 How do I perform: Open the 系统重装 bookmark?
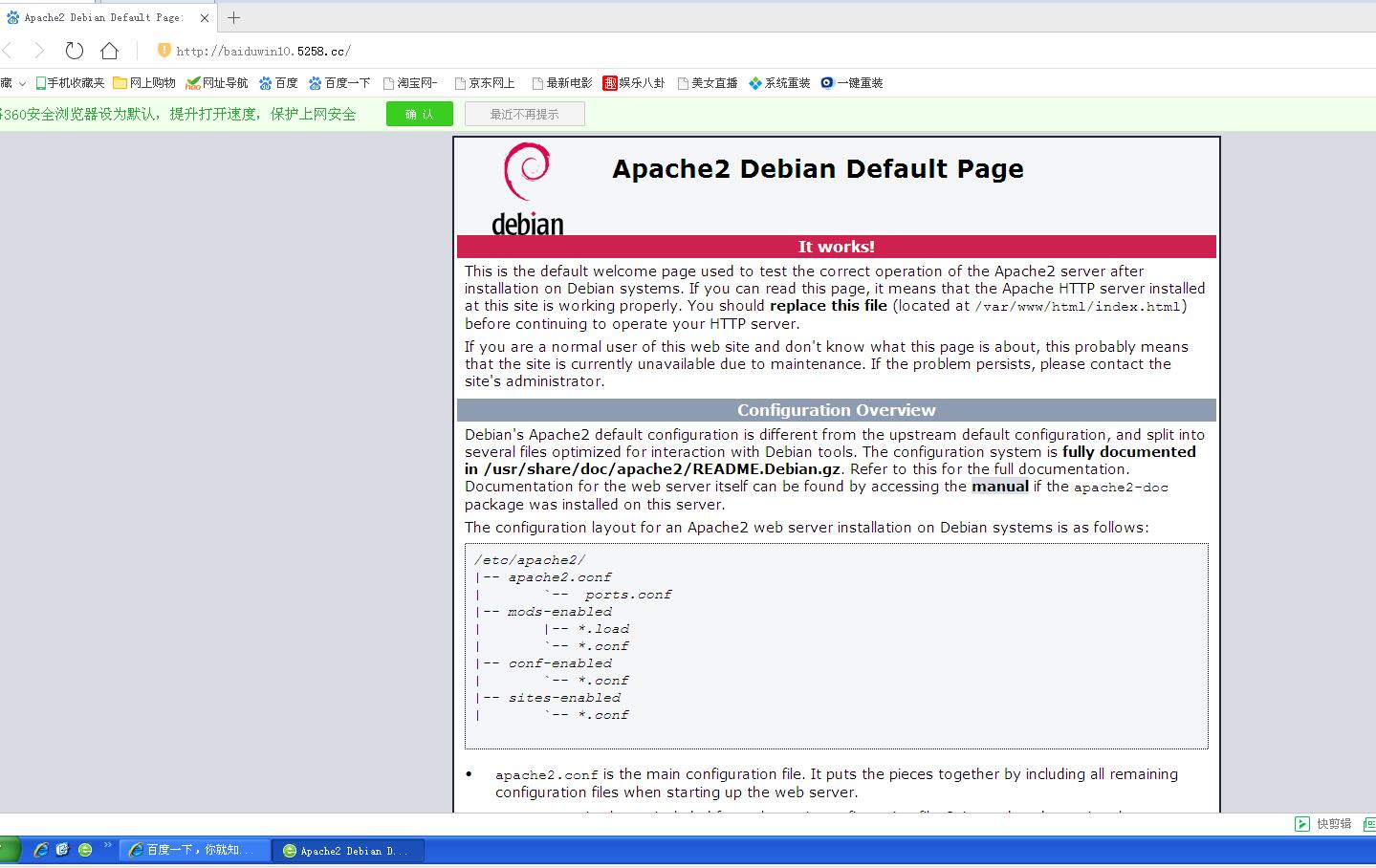(x=779, y=83)
